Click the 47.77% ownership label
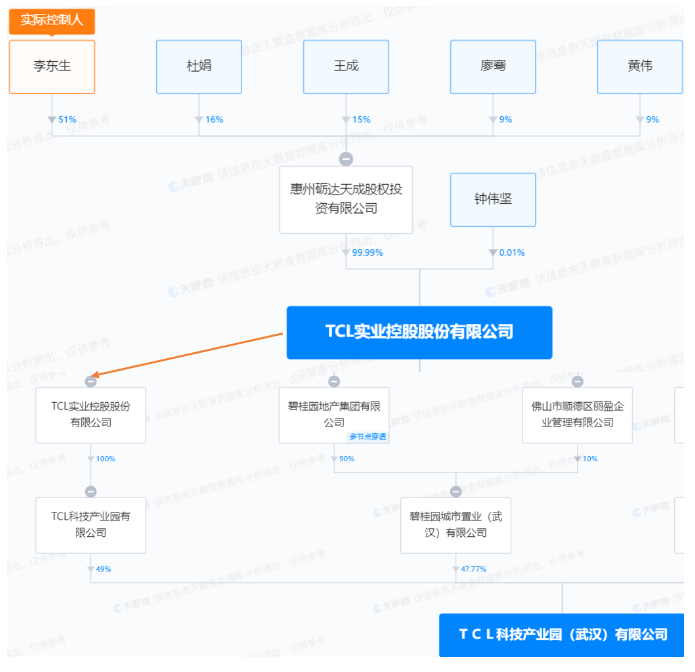Viewport: 695px width, 672px height. pyautogui.click(x=473, y=569)
